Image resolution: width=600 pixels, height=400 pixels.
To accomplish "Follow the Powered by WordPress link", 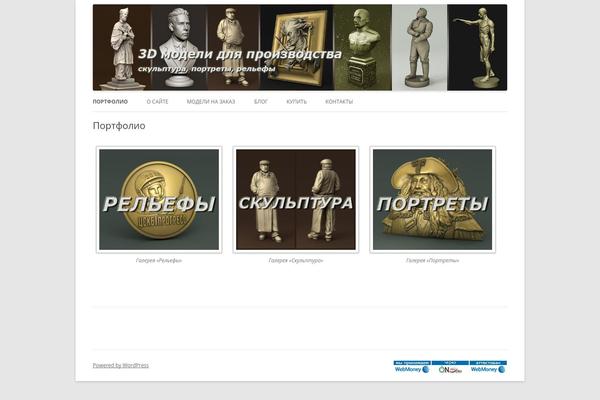I will tap(121, 366).
